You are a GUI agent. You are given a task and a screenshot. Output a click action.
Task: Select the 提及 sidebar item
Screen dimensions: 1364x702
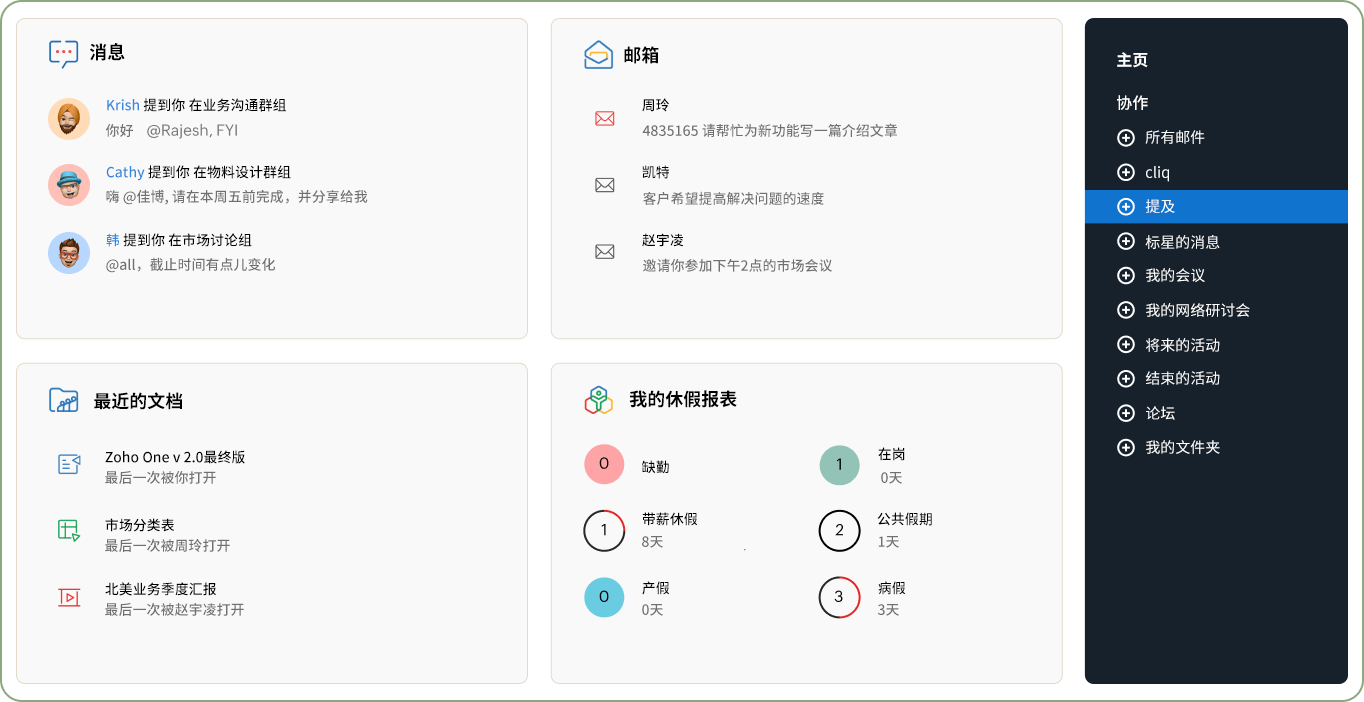coord(1160,206)
